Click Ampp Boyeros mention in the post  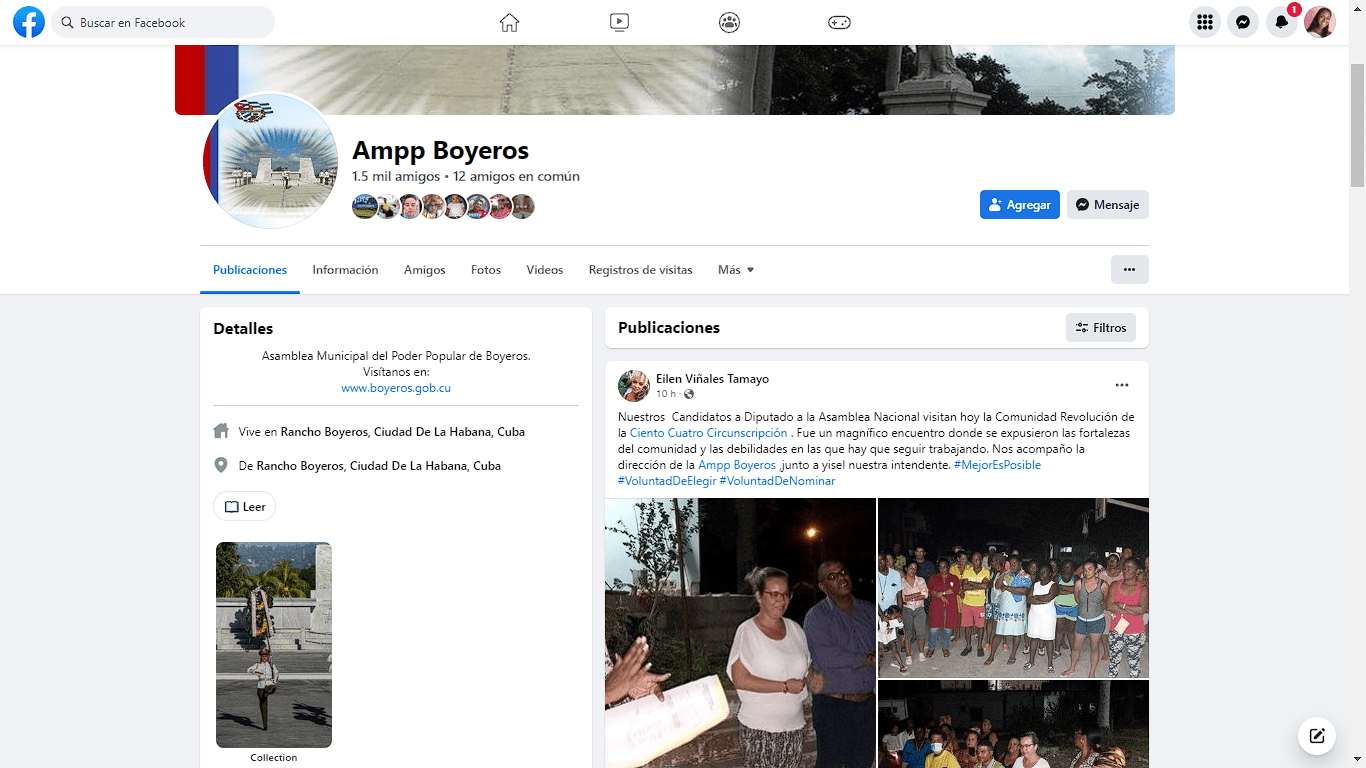click(737, 465)
